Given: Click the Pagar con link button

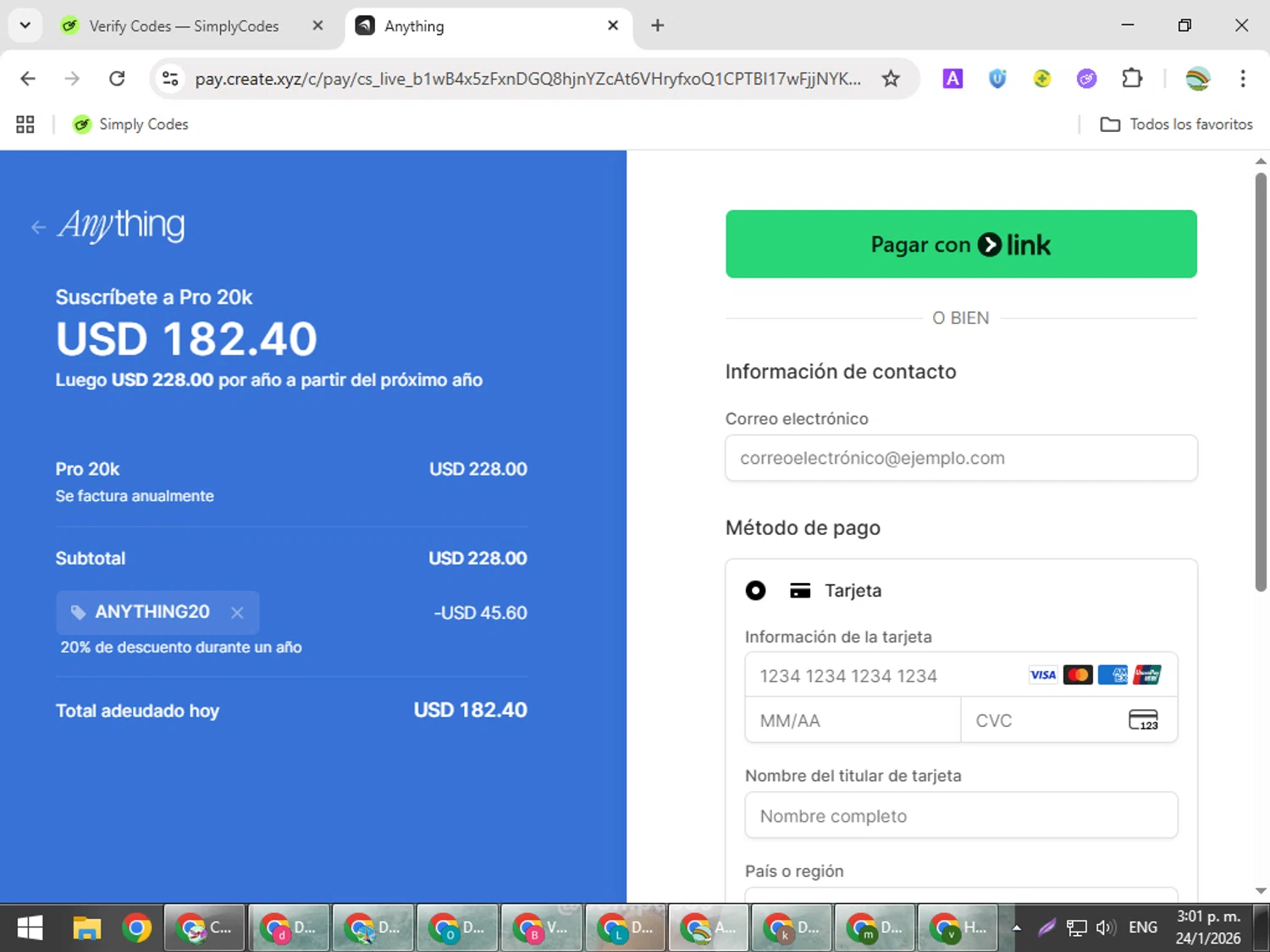Looking at the screenshot, I should point(961,244).
